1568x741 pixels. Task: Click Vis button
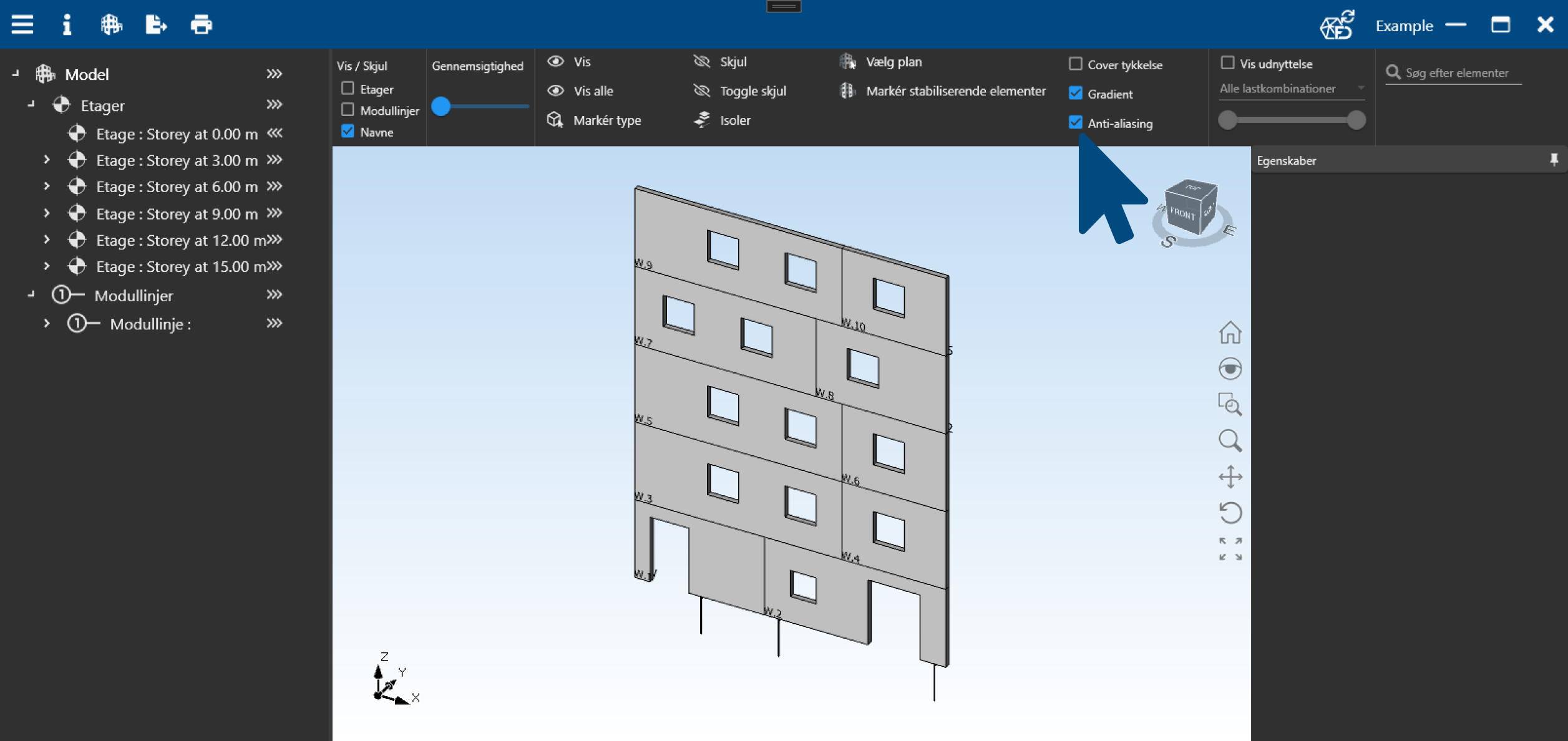click(x=569, y=62)
